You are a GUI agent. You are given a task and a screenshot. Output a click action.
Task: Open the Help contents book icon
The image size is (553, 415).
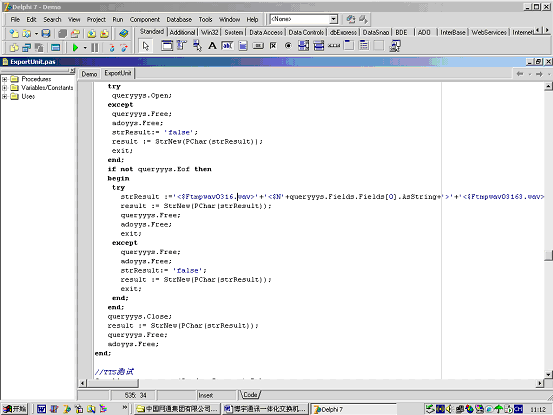[x=123, y=33]
